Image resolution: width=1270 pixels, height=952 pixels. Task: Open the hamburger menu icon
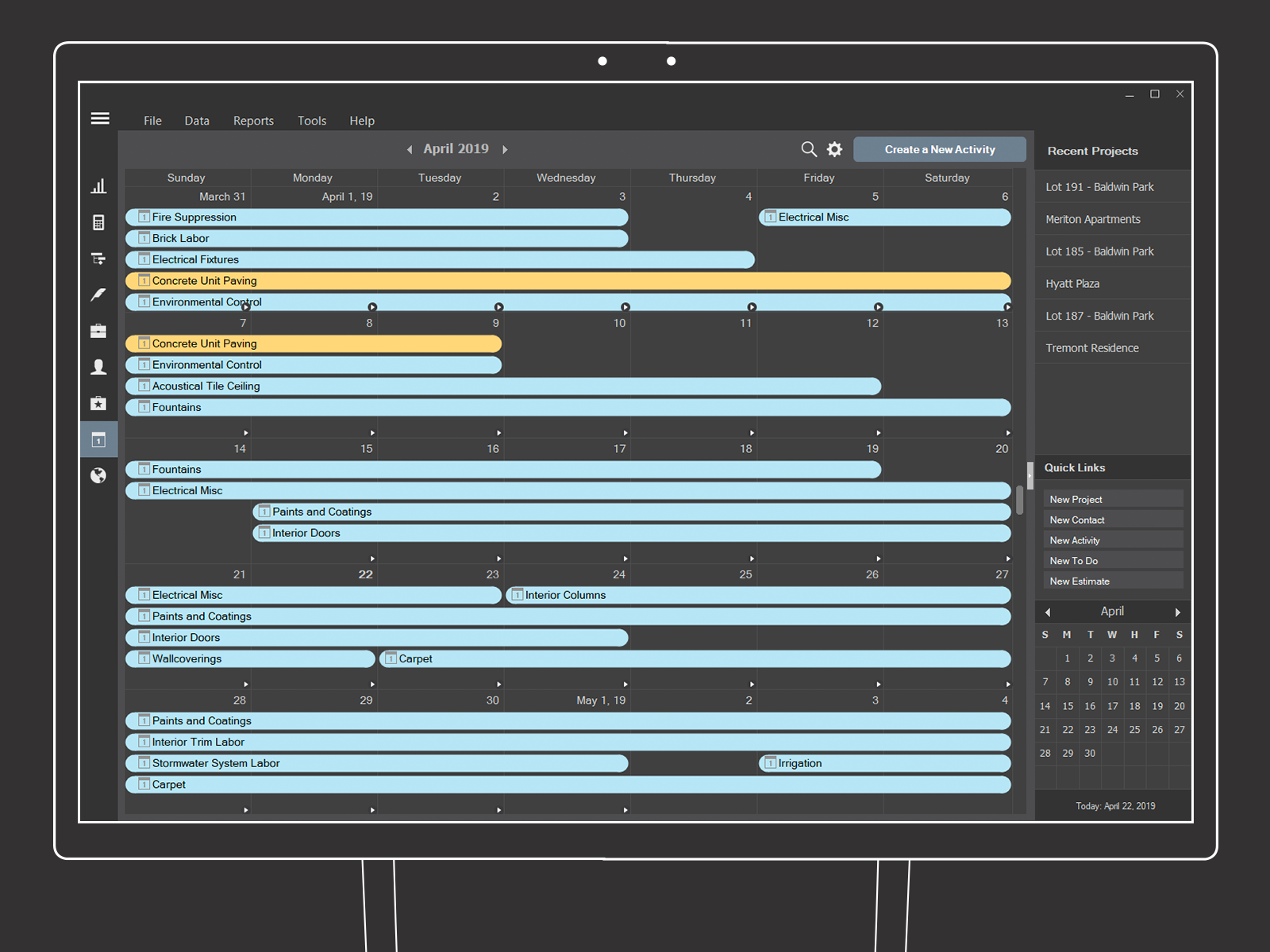tap(100, 119)
